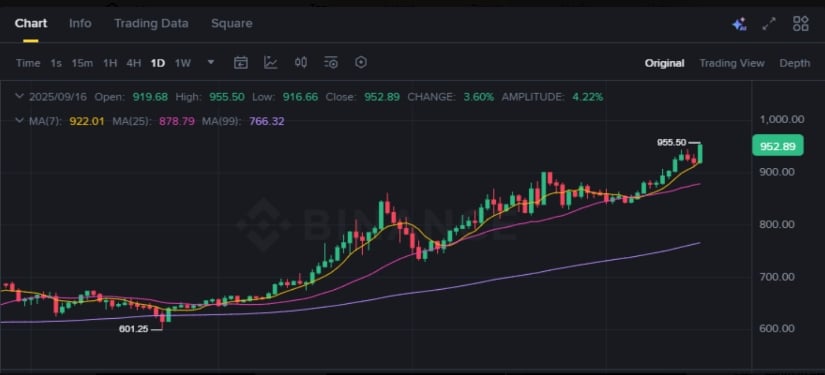Select the 4H timeframe
825x375 pixels.
coord(134,63)
